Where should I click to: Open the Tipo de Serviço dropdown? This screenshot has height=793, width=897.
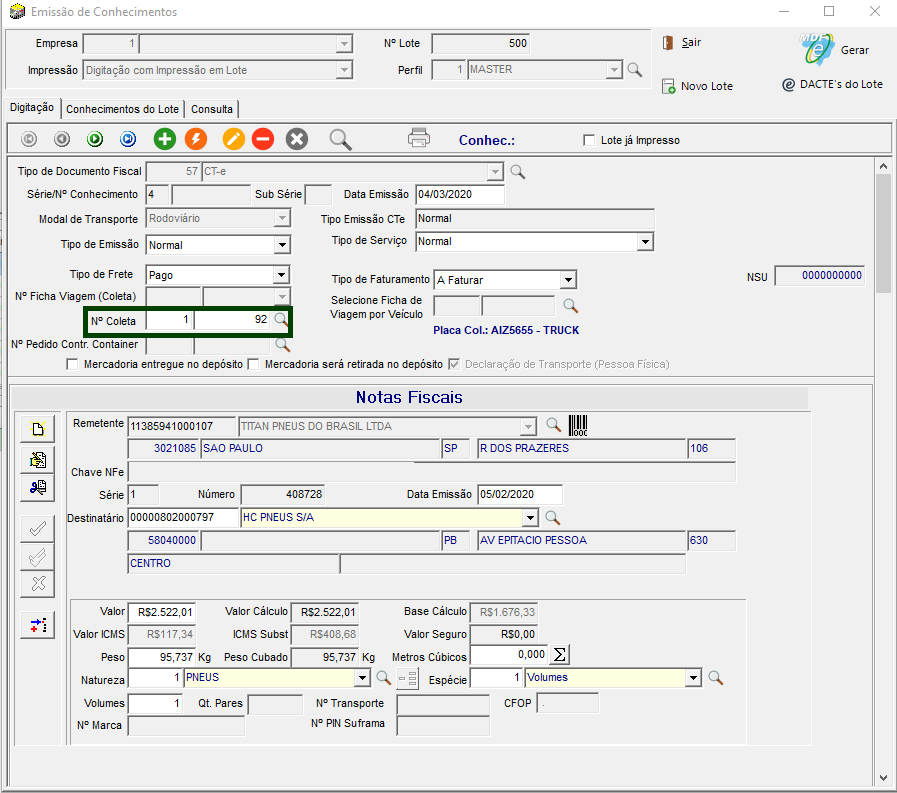coord(645,241)
